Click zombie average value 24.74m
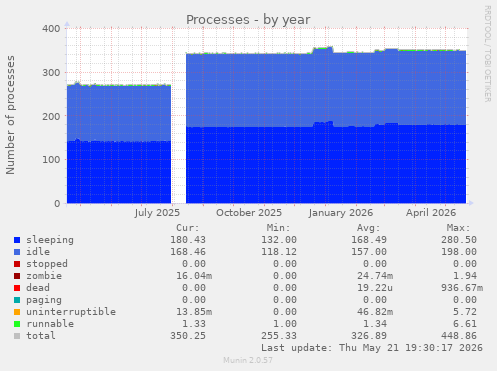This screenshot has width=497, height=371. [375, 276]
